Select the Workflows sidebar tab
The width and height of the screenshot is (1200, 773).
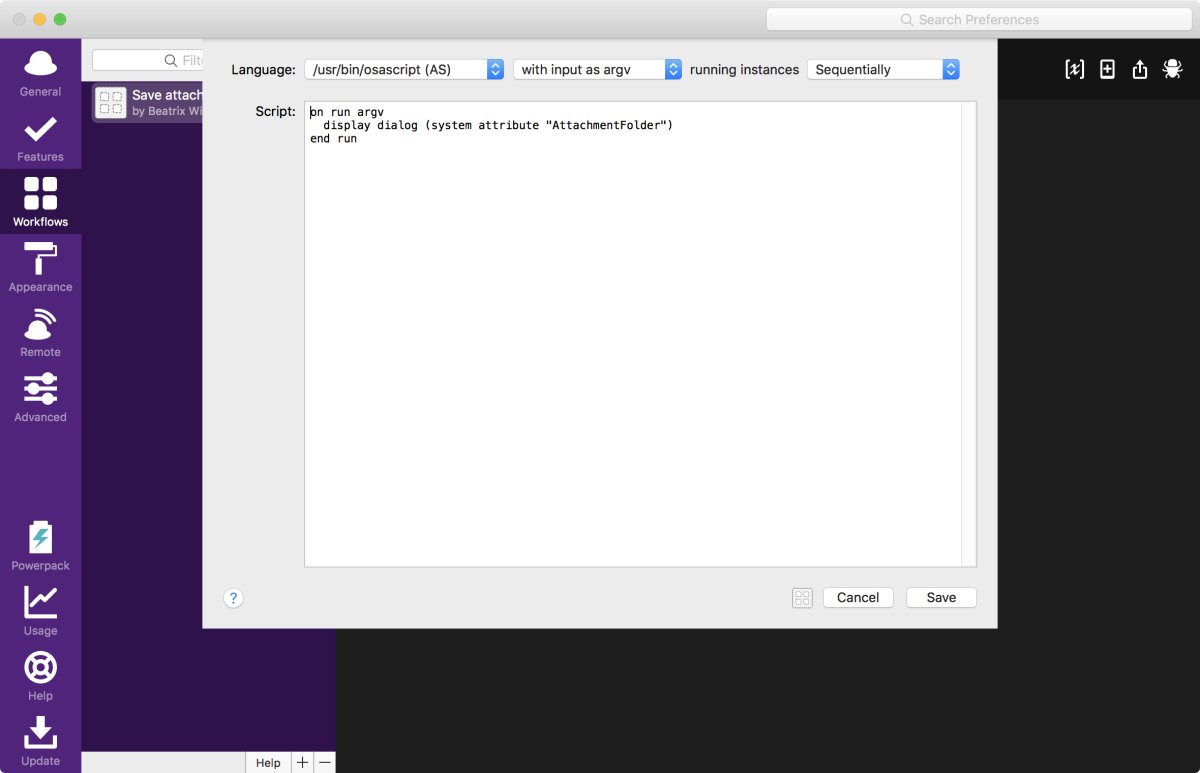40,202
